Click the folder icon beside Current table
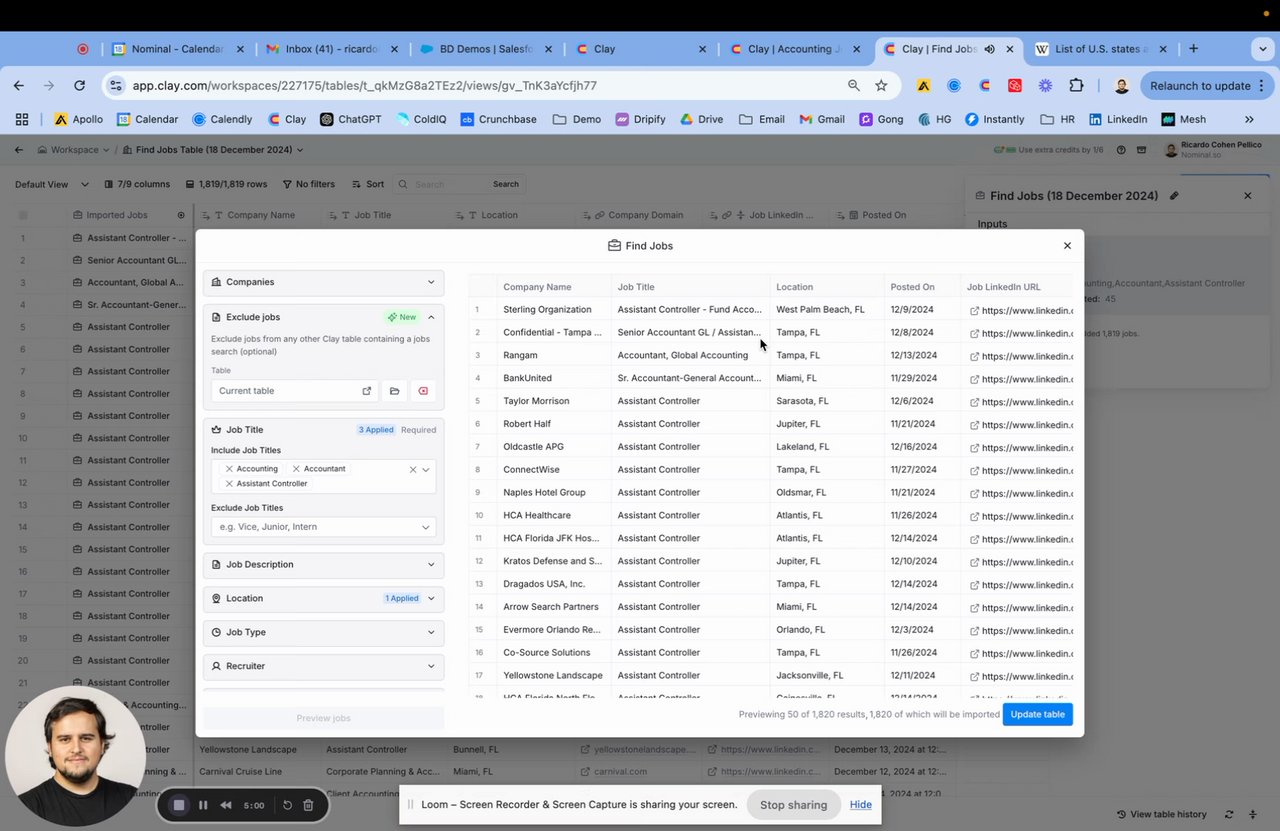 395,391
